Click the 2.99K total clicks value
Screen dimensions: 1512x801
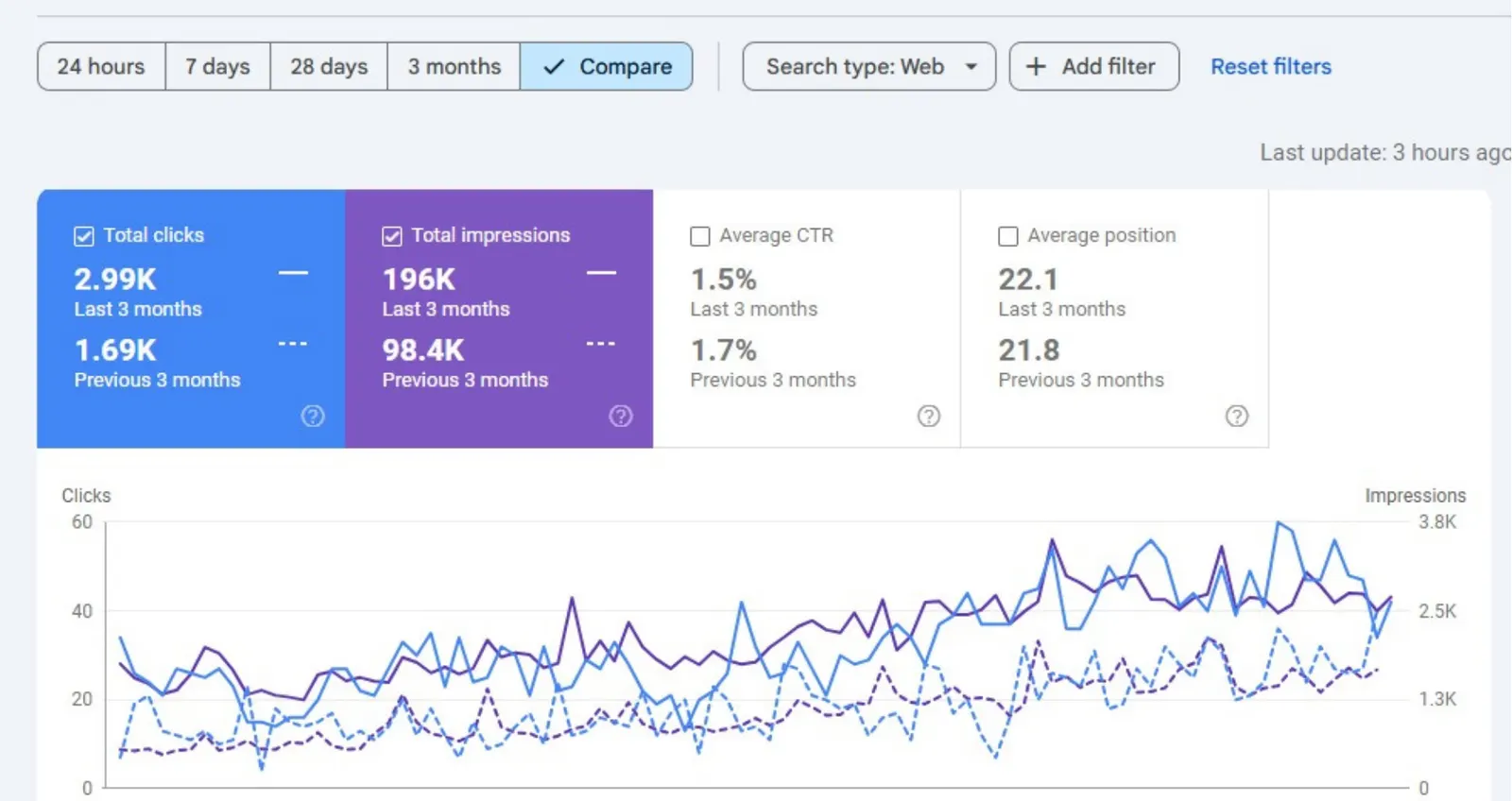(x=115, y=280)
